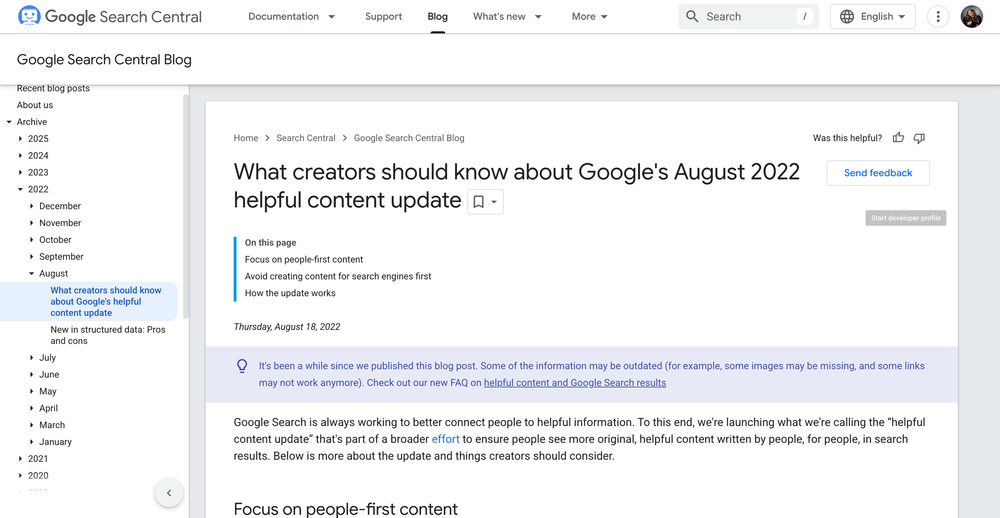
Task: Collapse the Archive tree section
Action: [x=9, y=122]
